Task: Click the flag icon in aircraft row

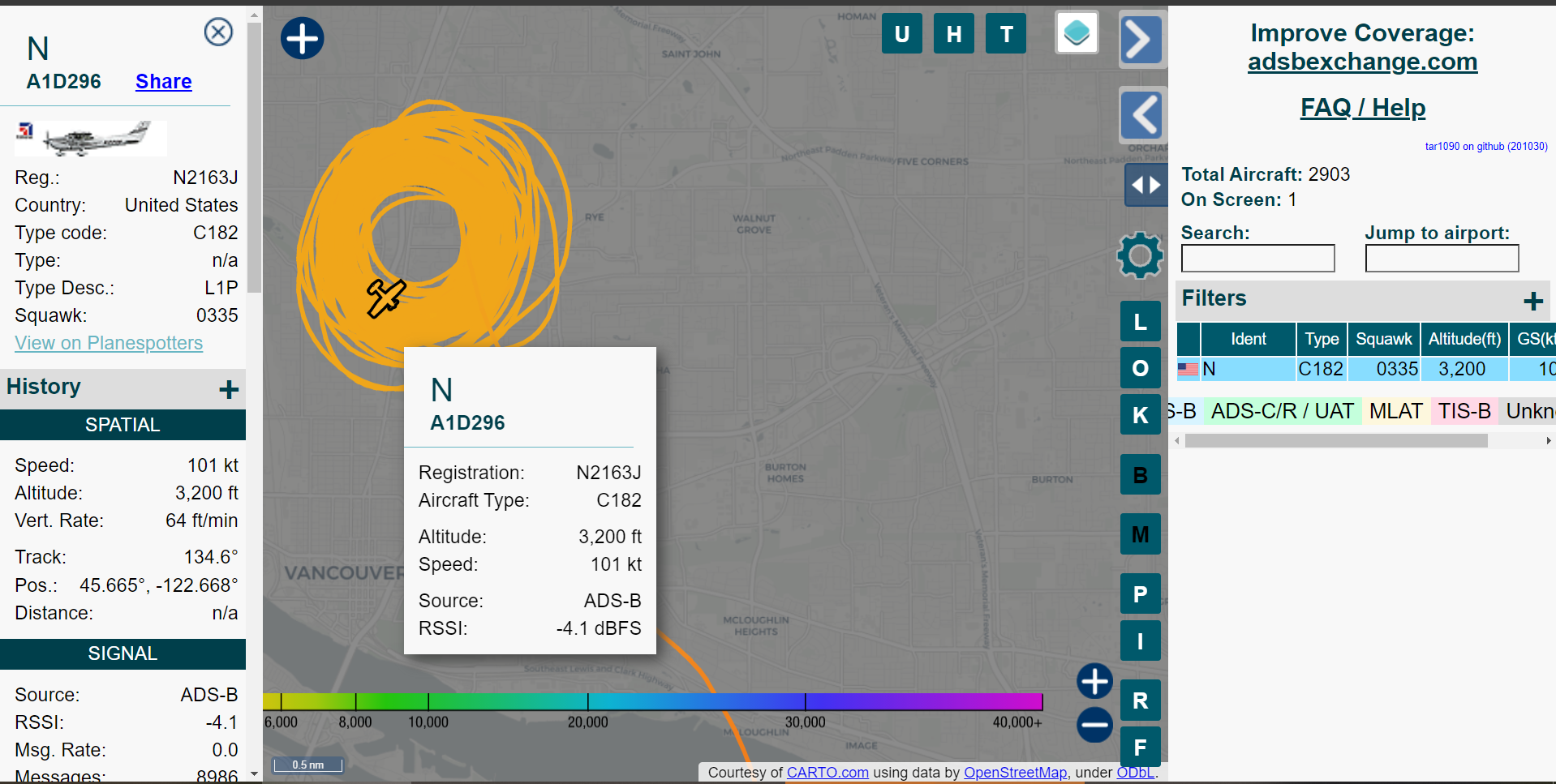Action: 1188,369
